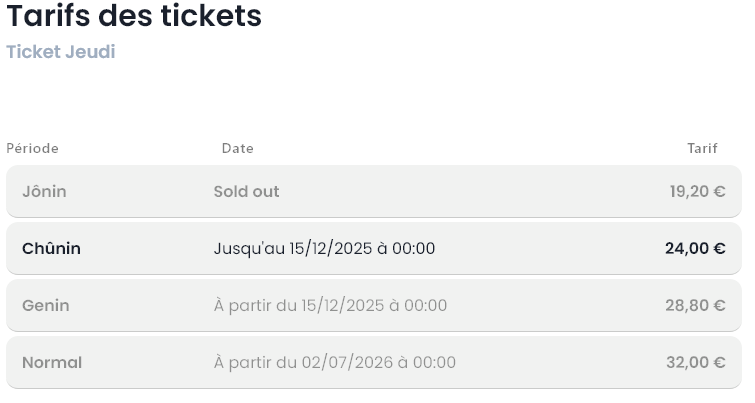This screenshot has height=403, width=755.
Task: Click the 'Sold out' status text
Action: coord(246,191)
